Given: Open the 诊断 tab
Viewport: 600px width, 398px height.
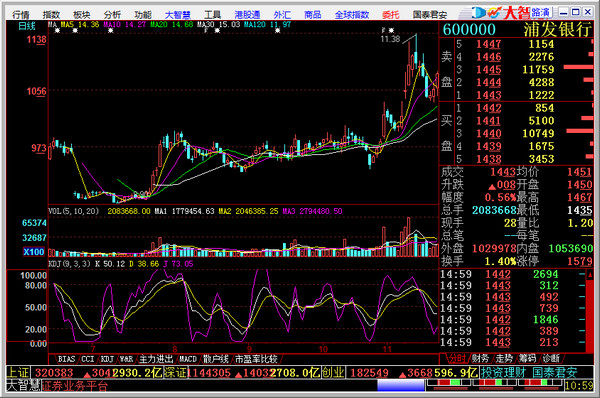Looking at the screenshot, I should (551, 359).
